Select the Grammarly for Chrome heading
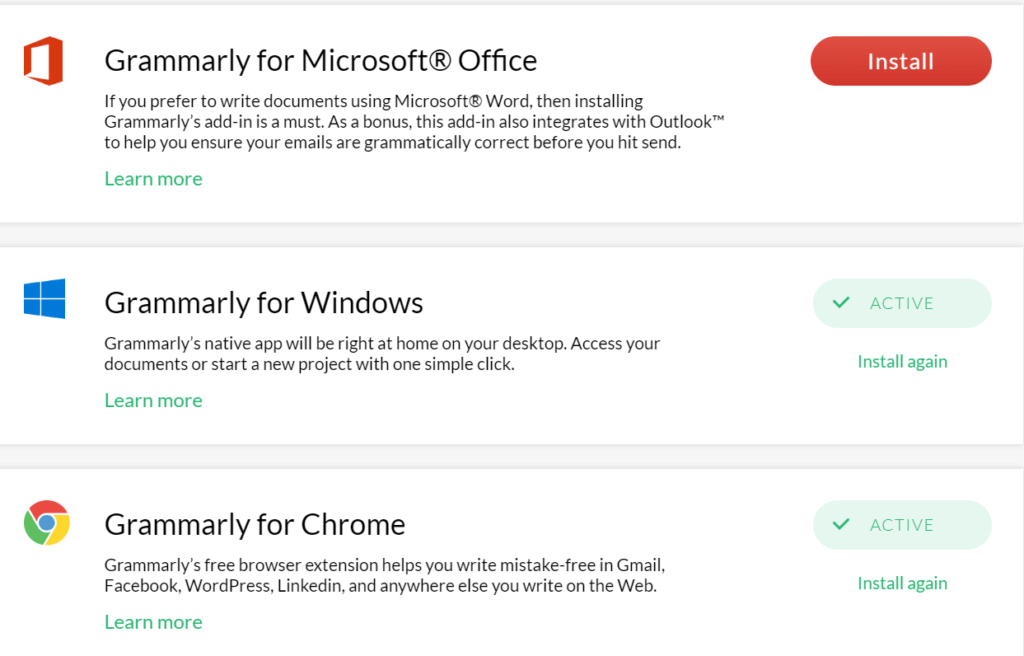1024x656 pixels. pos(255,525)
